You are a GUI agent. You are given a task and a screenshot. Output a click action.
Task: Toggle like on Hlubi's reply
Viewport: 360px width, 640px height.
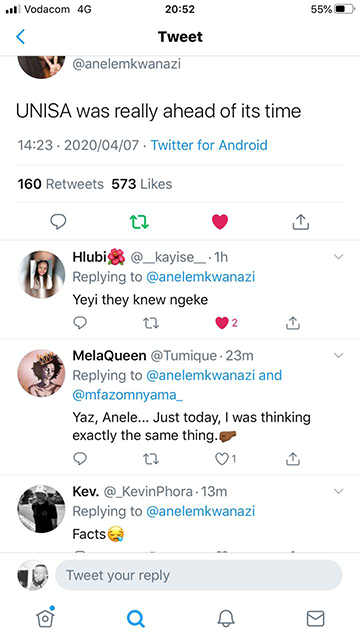(x=222, y=323)
